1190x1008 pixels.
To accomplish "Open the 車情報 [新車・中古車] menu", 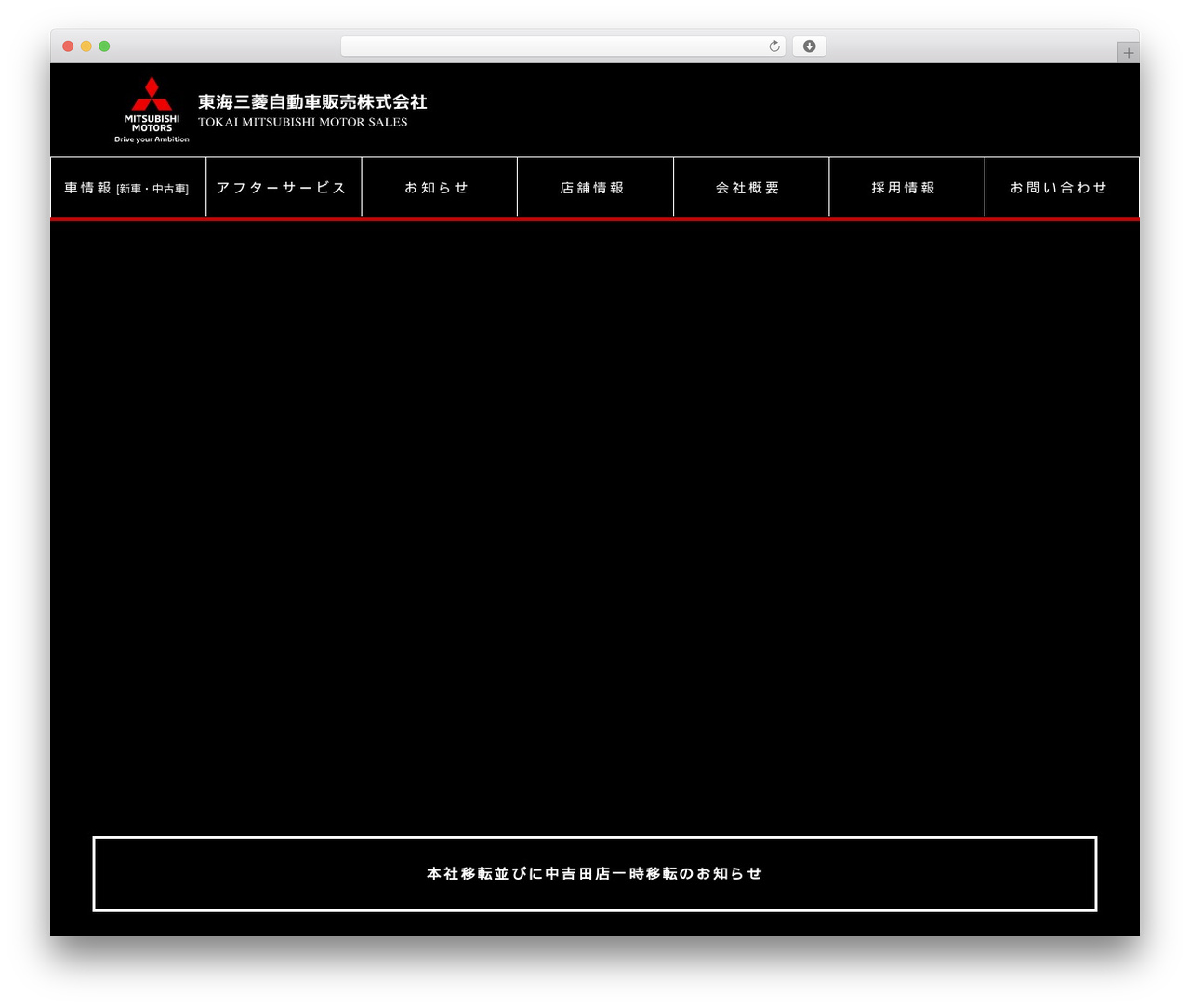I will 128,188.
